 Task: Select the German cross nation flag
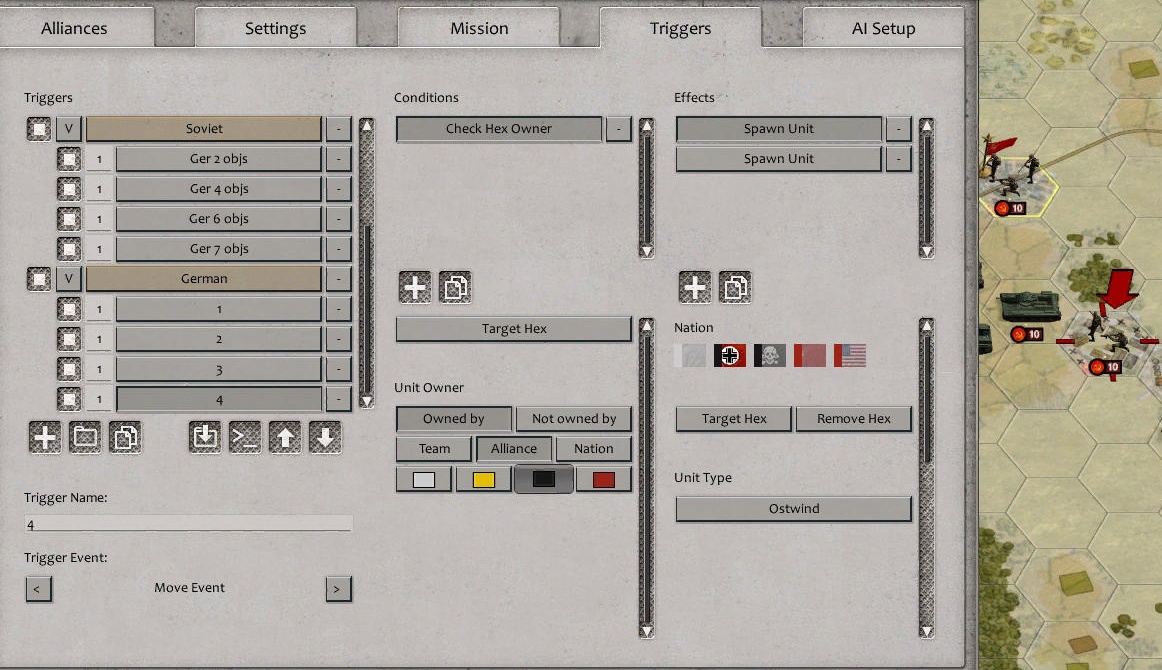(730, 356)
